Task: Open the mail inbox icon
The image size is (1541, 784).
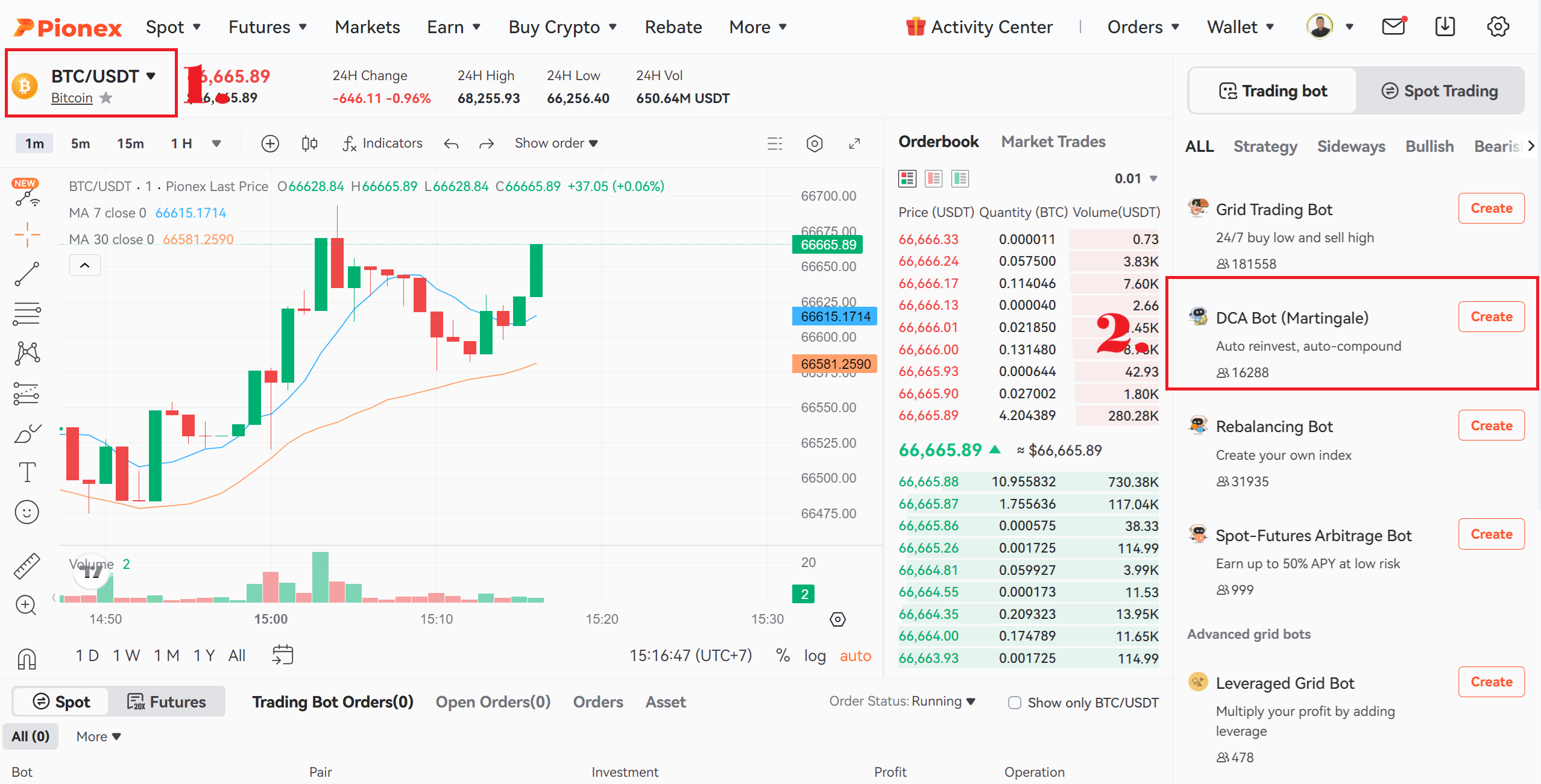Action: coord(1393,27)
